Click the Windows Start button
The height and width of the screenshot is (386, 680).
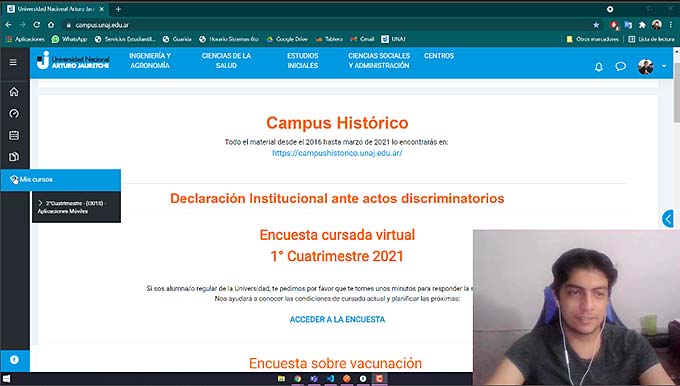(x=6, y=379)
